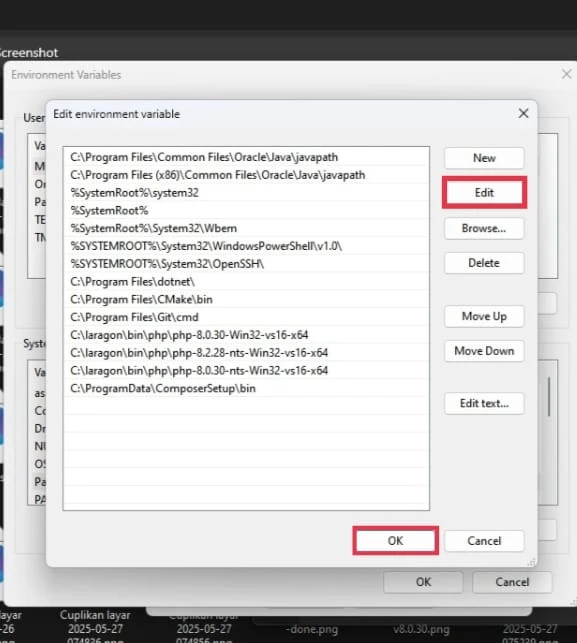Viewport: 577px width, 643px height.
Task: Select the C:\Program Files\Git\cmd entry
Action: tap(246, 317)
